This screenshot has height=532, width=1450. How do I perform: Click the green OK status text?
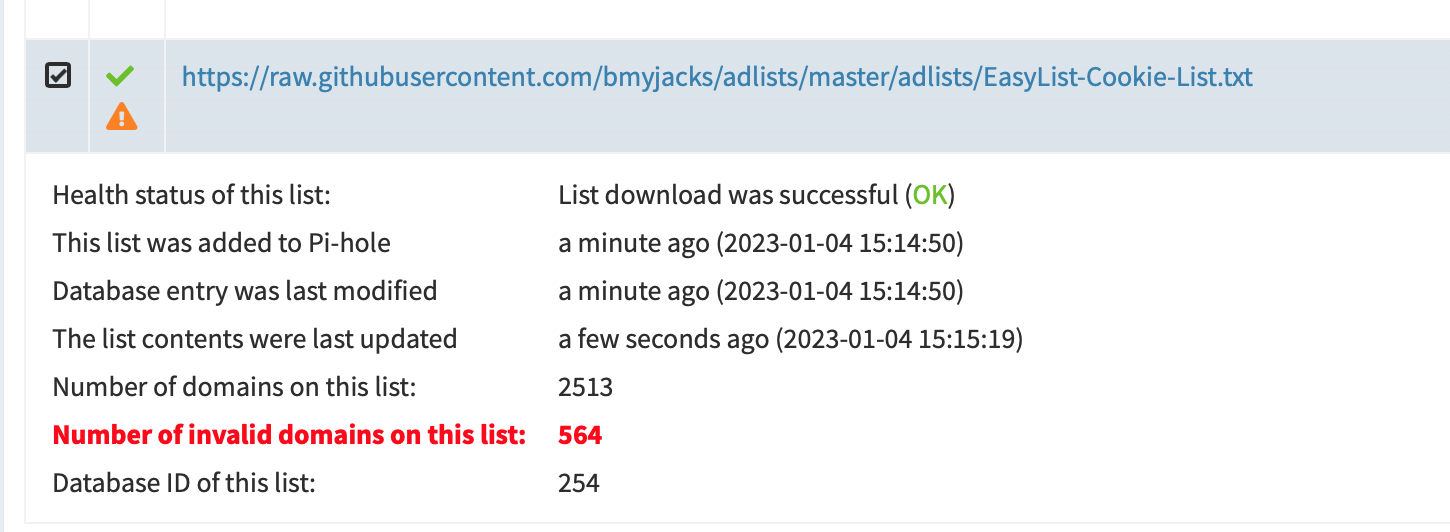[x=930, y=195]
